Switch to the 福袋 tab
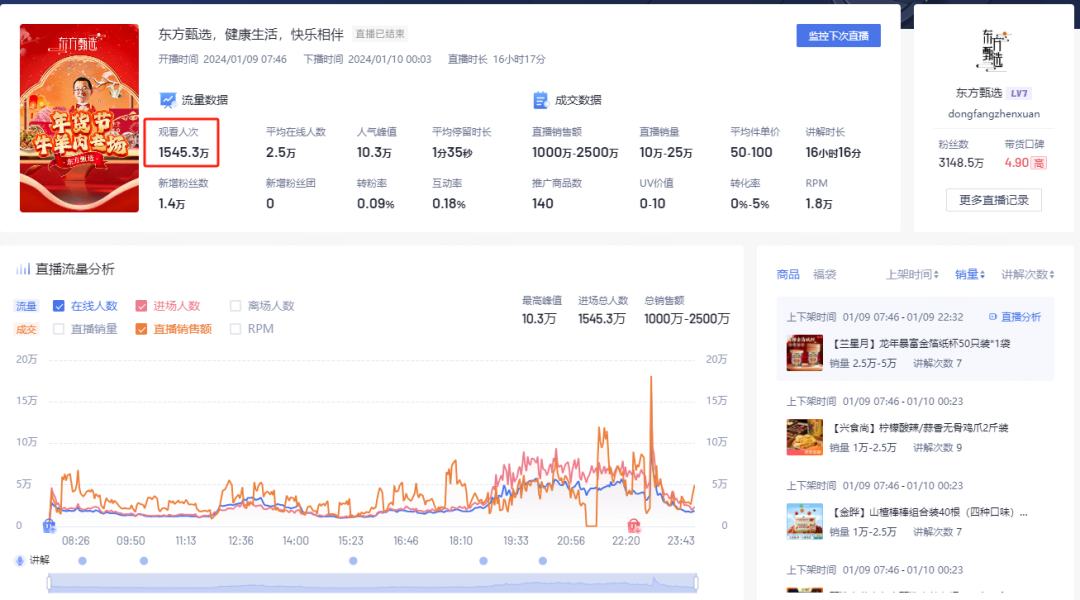1080x600 pixels. tap(824, 275)
